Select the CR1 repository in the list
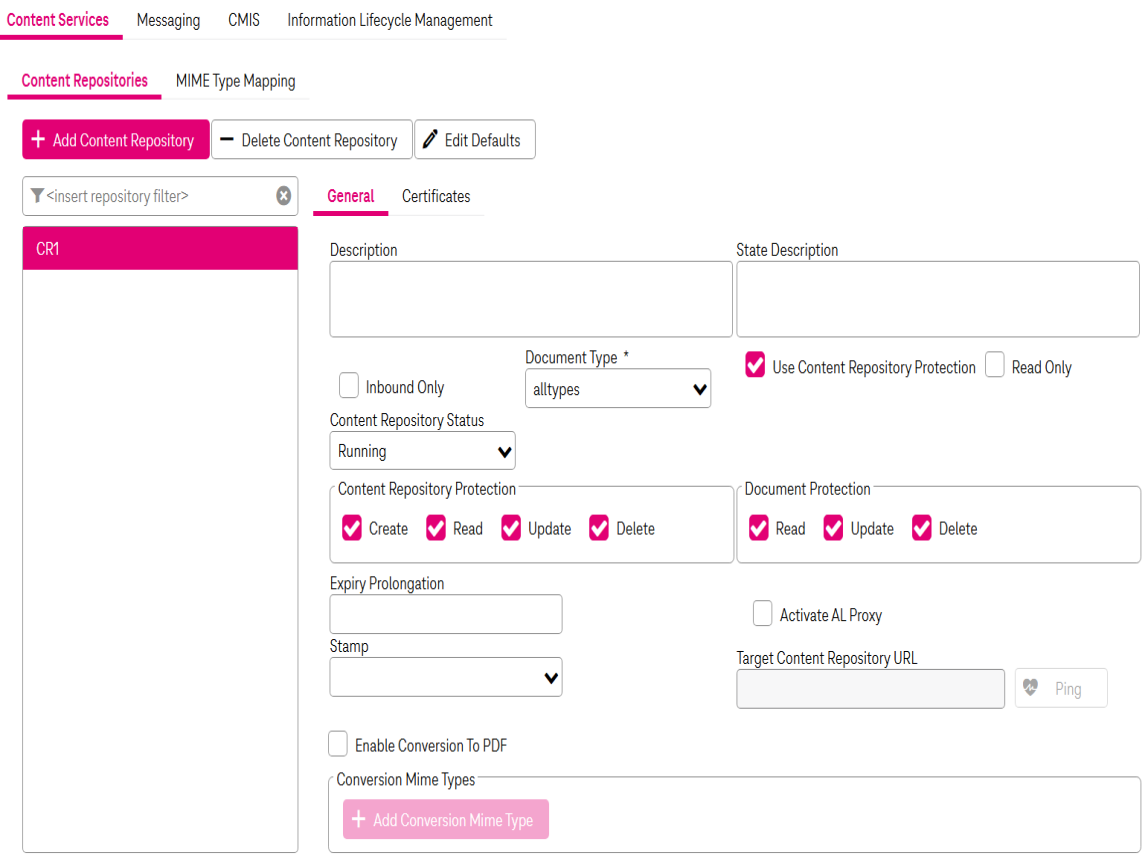Image resolution: width=1148 pixels, height=863 pixels. [160, 249]
